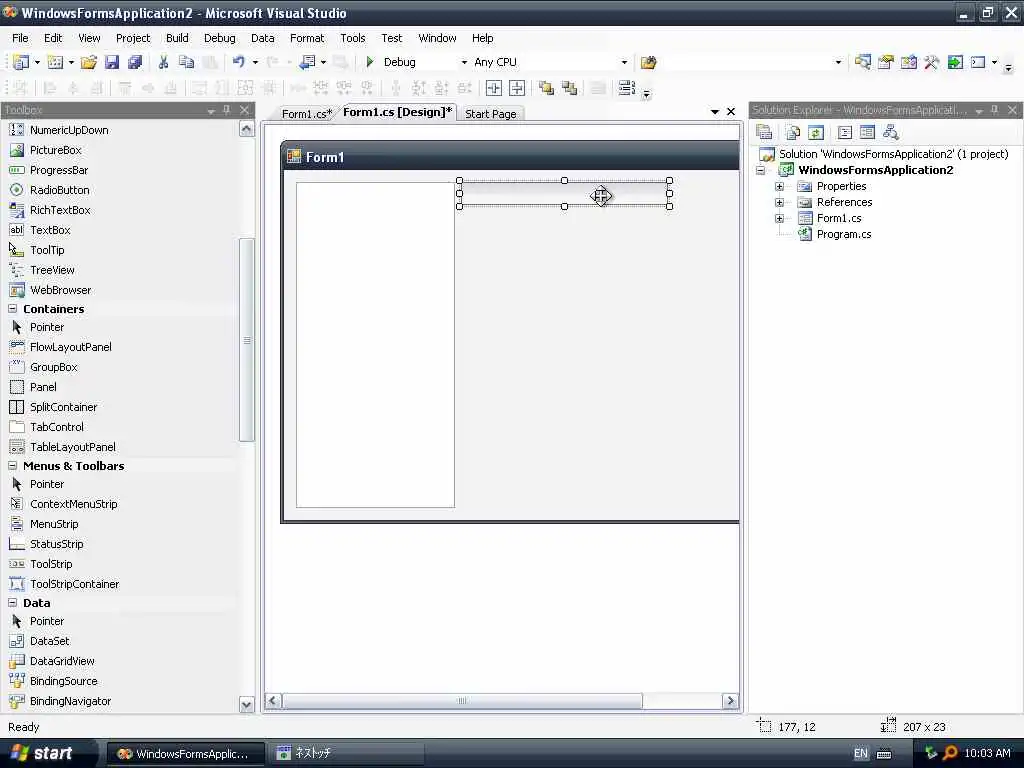Click designer horizontal scrollbar left arrow
1024x768 pixels.
click(273, 701)
